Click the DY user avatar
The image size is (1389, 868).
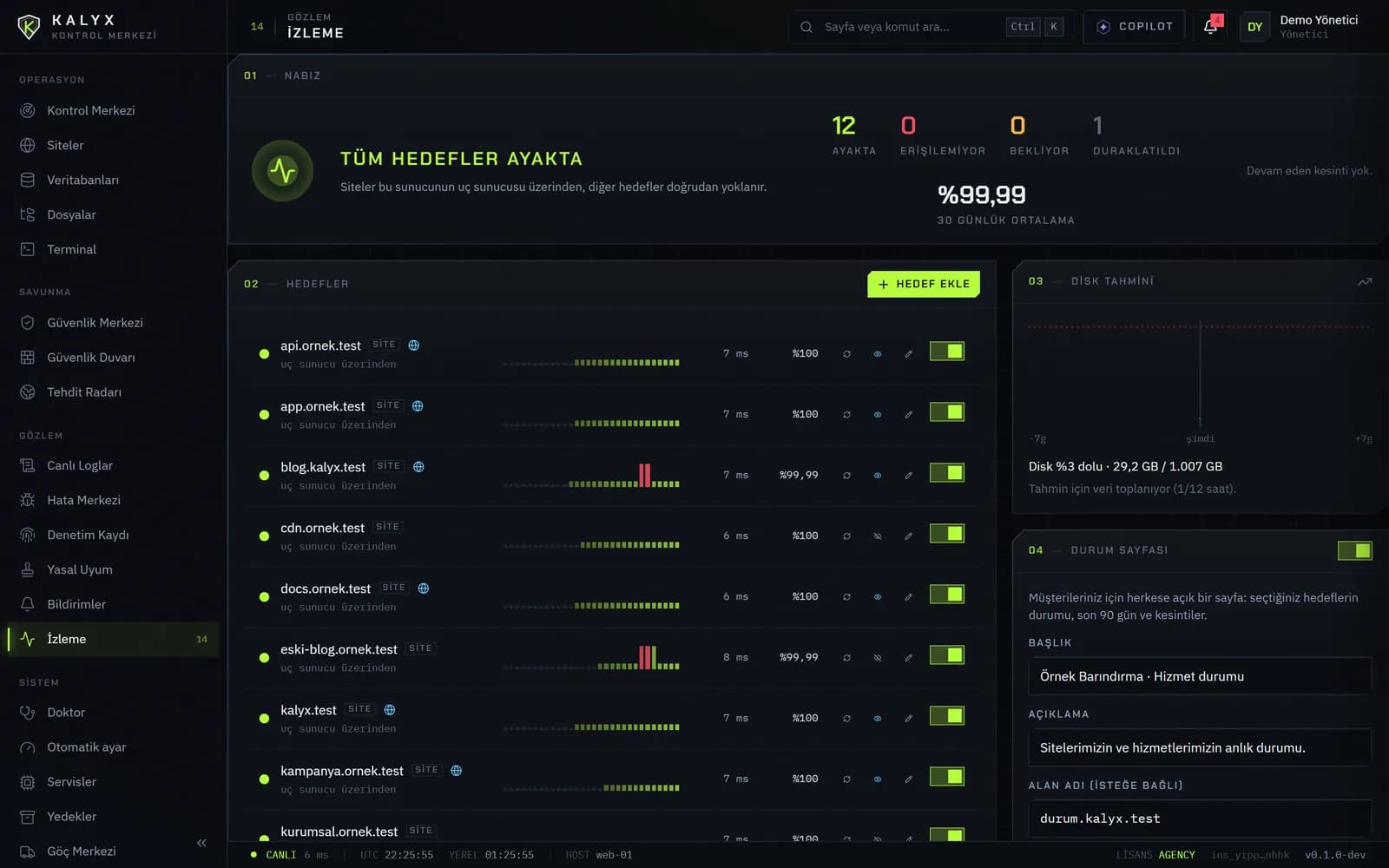tap(1254, 27)
